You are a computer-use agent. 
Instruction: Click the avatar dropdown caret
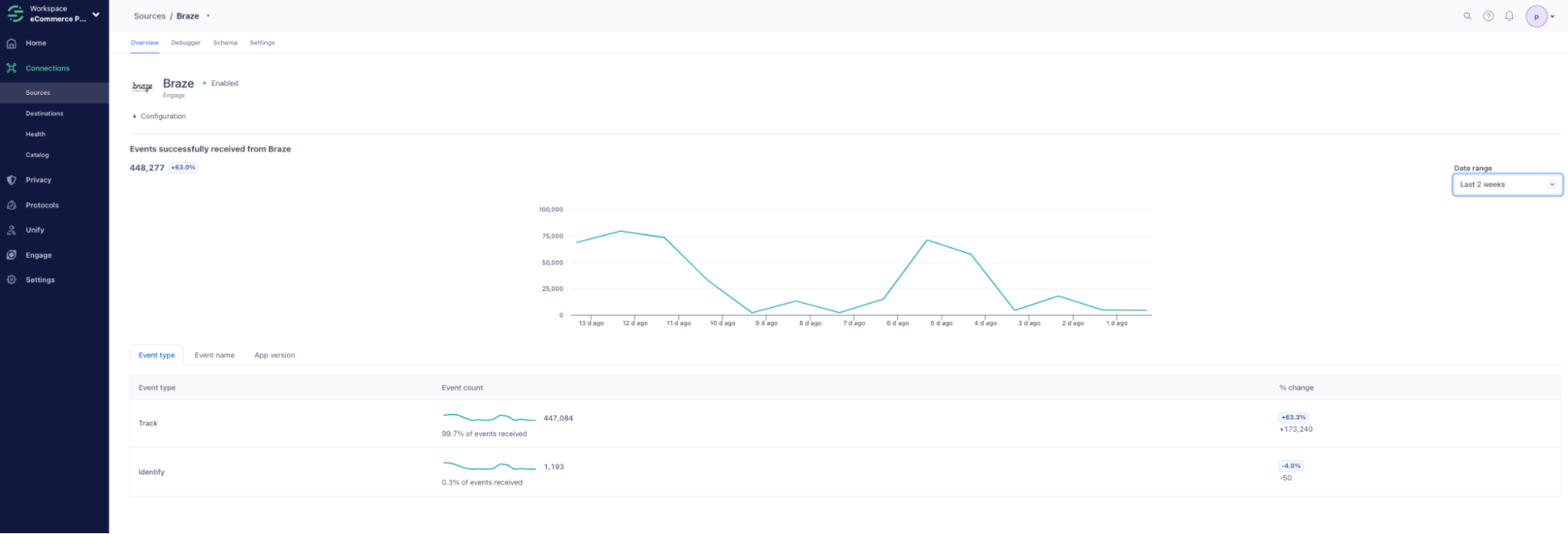click(1552, 16)
